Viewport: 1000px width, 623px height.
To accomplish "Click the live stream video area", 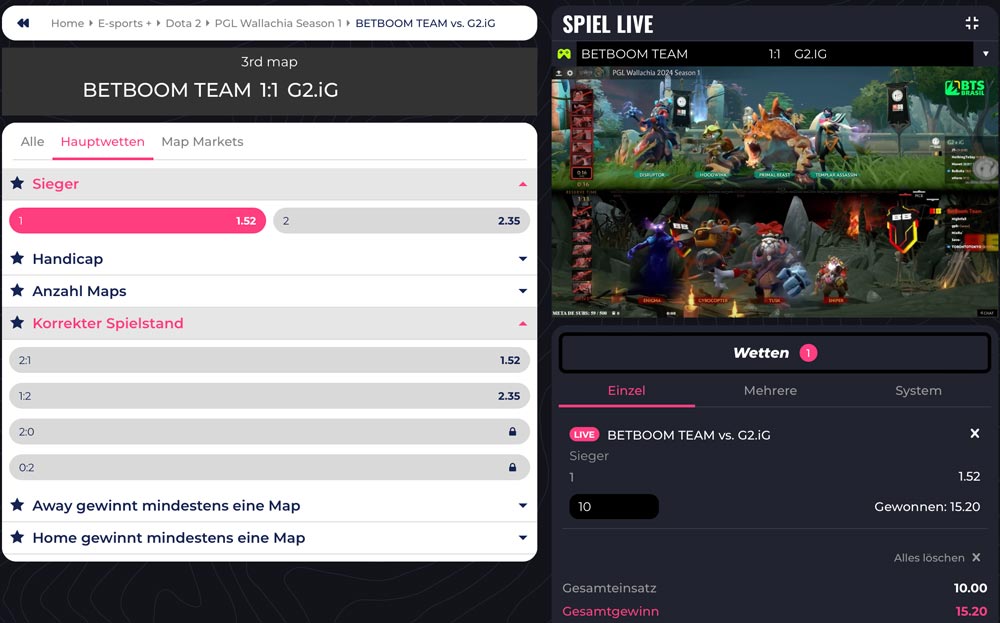I will coord(774,192).
